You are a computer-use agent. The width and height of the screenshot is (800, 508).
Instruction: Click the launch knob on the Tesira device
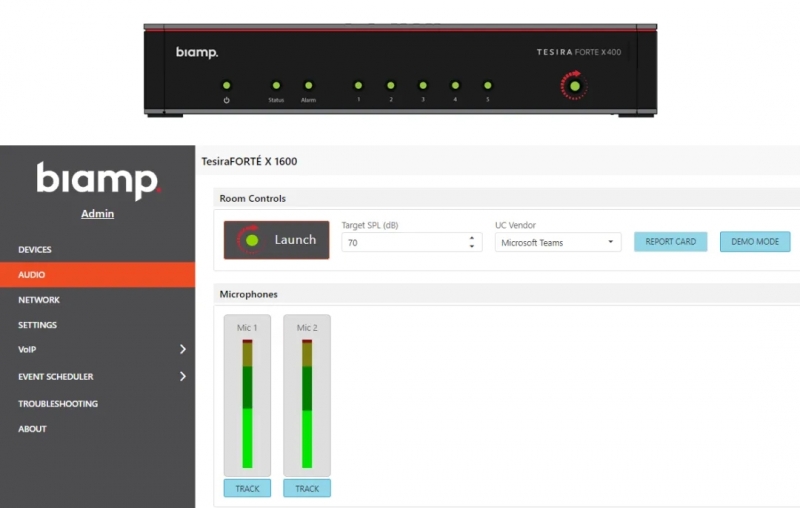[574, 86]
